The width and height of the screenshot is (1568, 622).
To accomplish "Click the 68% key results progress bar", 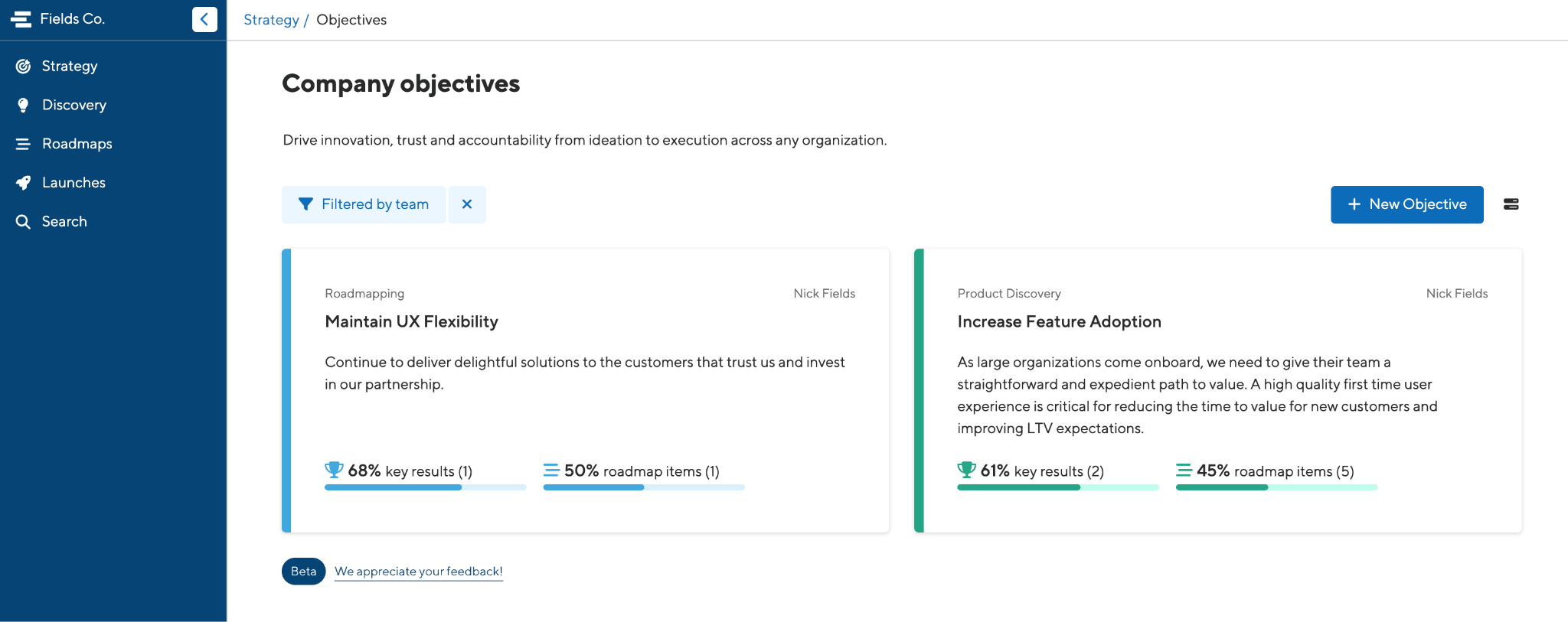I will point(426,487).
